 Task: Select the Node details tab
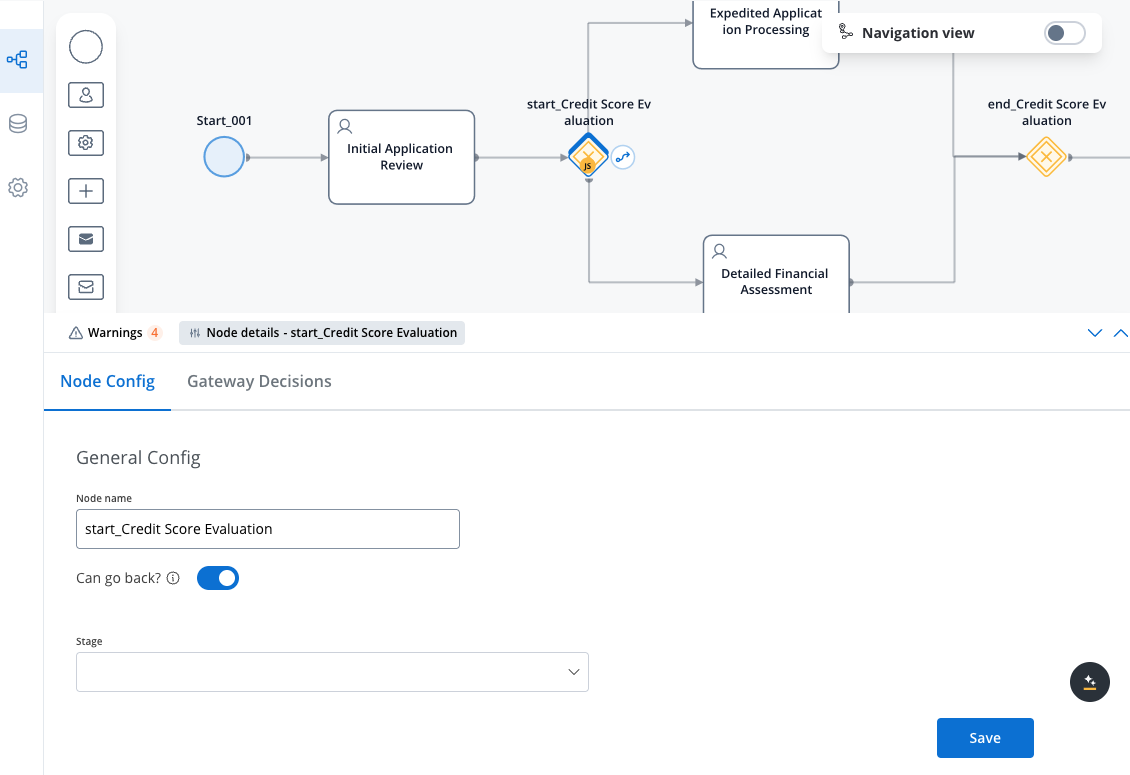[322, 333]
